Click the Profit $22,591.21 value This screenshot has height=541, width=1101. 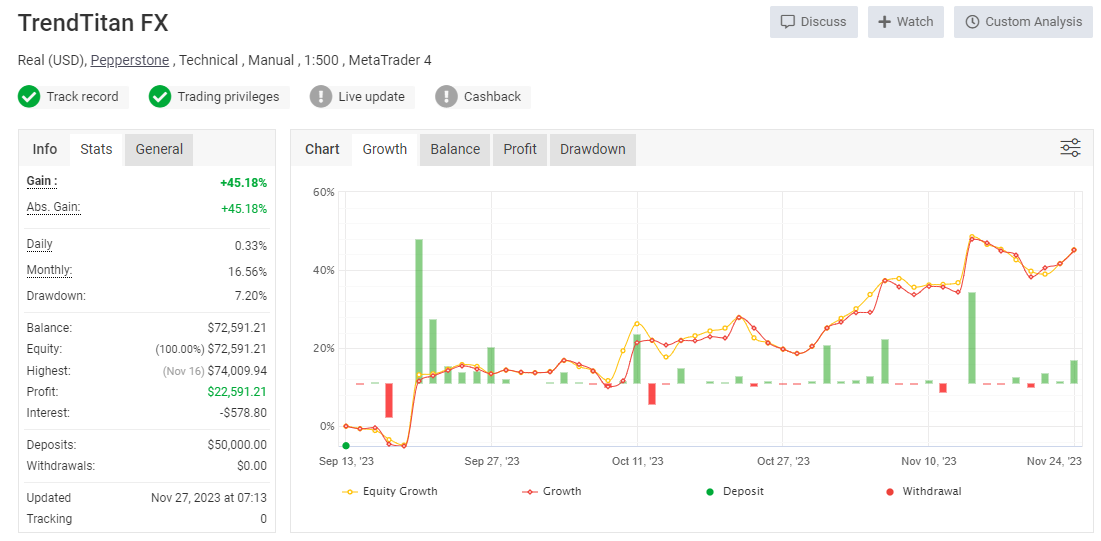[237, 391]
